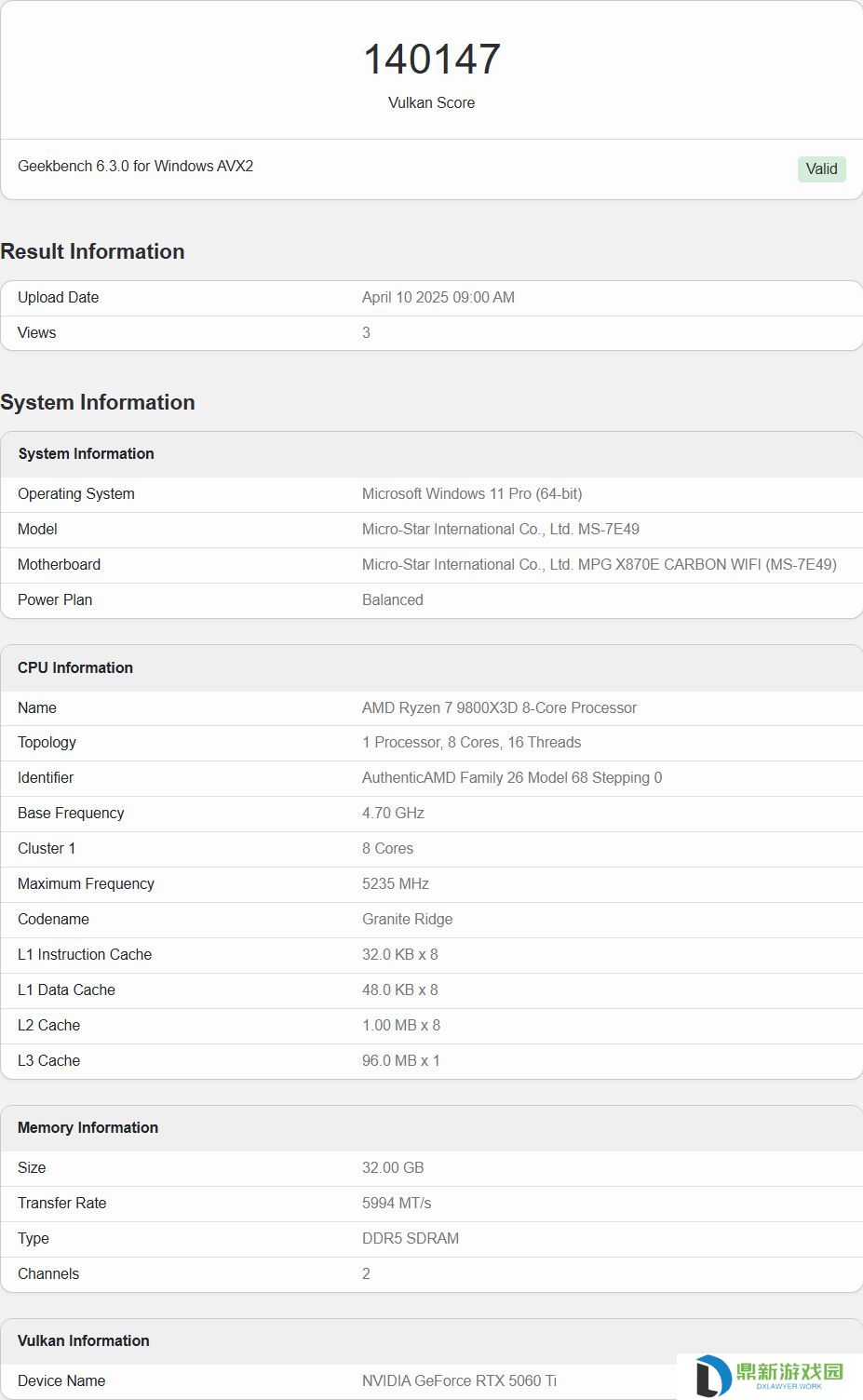Image resolution: width=863 pixels, height=1400 pixels.
Task: Click the Upload Date label
Action: click(x=58, y=297)
